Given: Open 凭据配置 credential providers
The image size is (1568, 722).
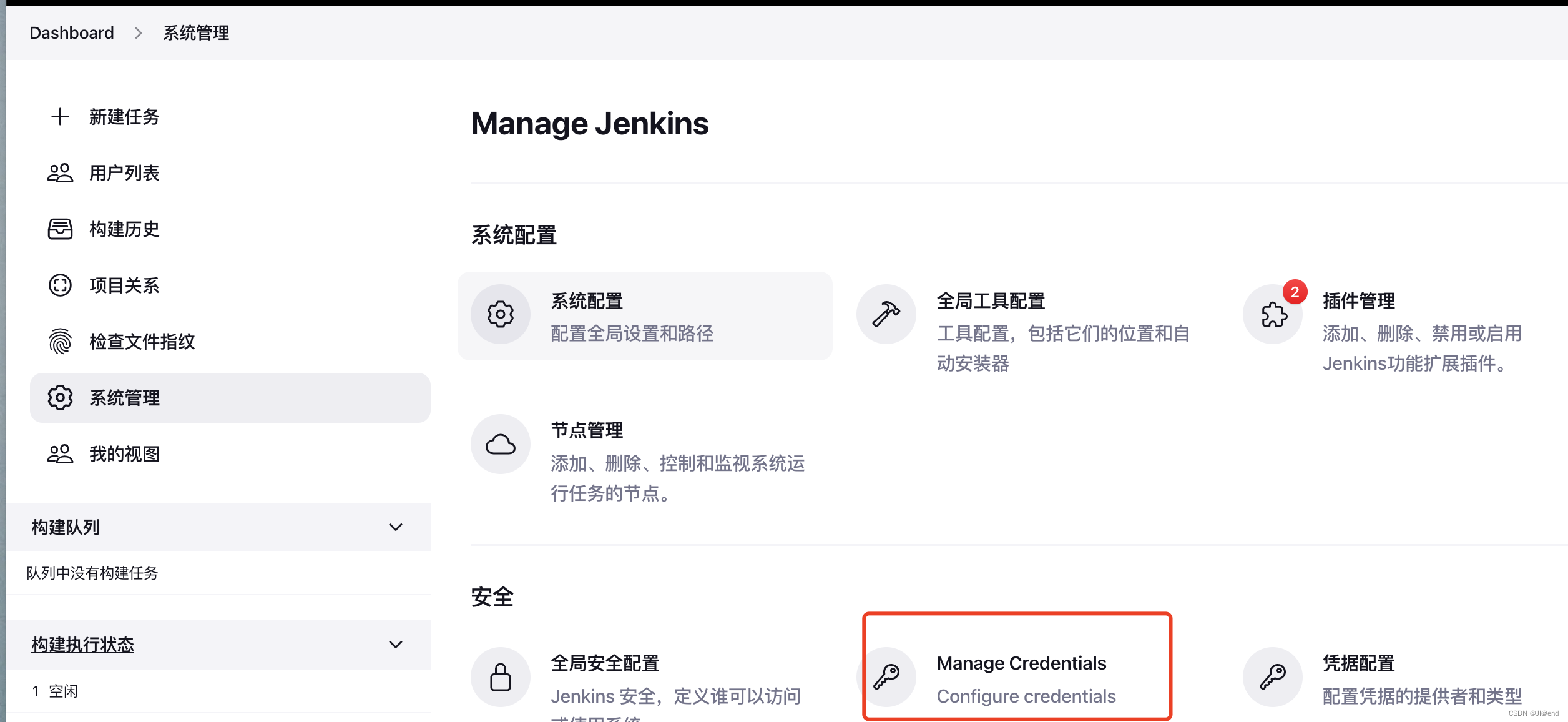Looking at the screenshot, I should click(1359, 663).
